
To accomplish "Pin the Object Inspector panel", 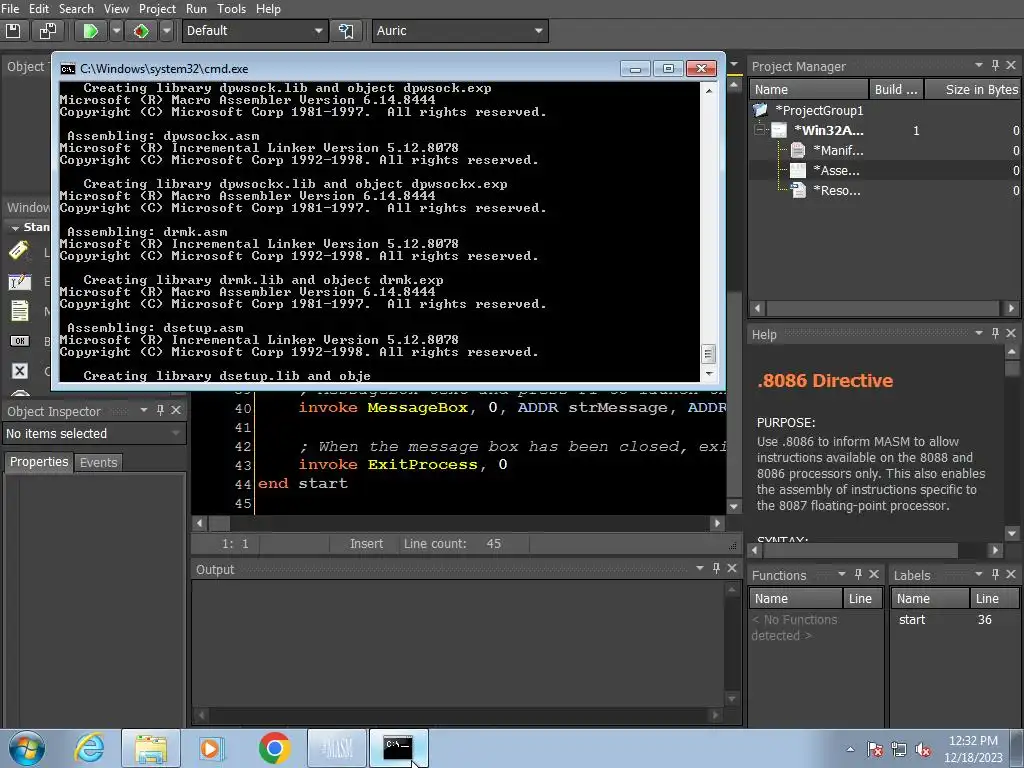I will [x=160, y=410].
